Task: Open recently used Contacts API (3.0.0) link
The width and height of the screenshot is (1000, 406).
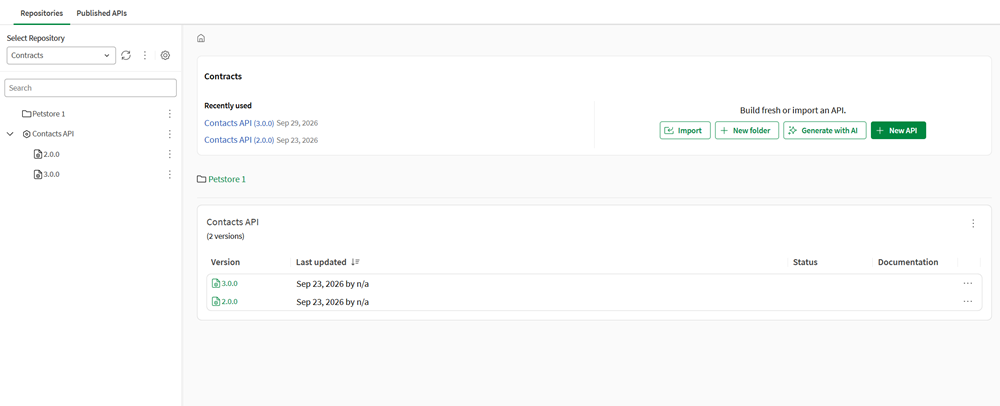Action: (239, 122)
